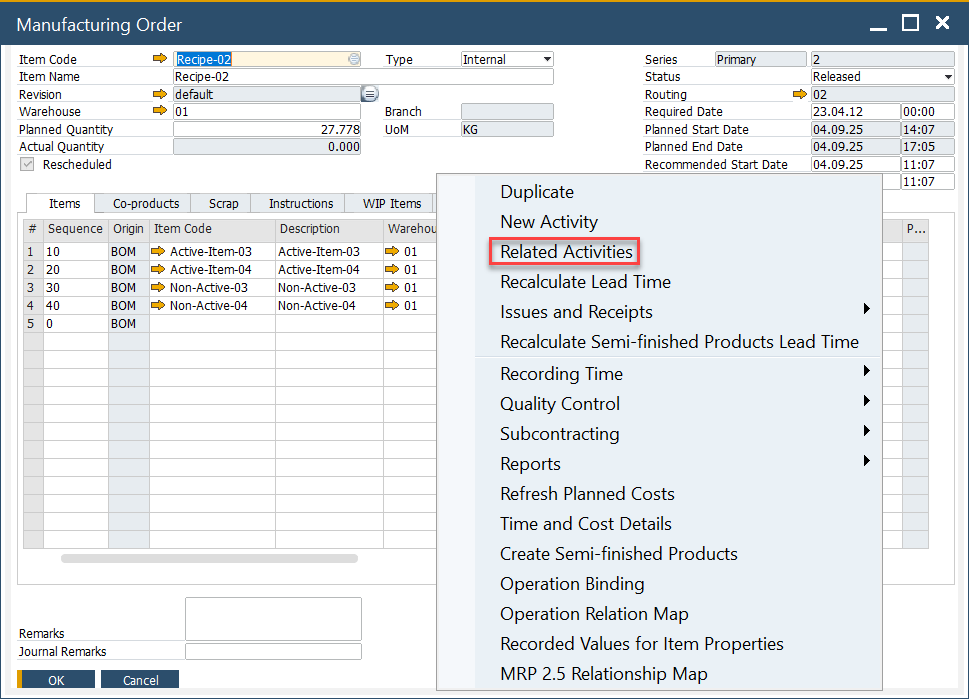
Task: Toggle the Rescheduled checkbox
Action: coord(28,164)
